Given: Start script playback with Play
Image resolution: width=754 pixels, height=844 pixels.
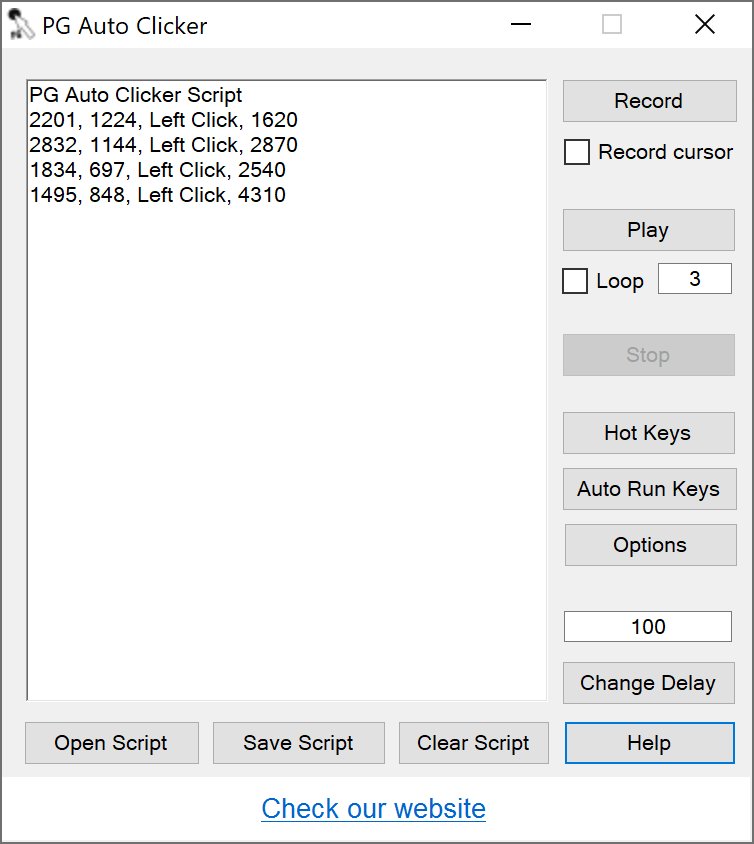Looking at the screenshot, I should (x=648, y=230).
